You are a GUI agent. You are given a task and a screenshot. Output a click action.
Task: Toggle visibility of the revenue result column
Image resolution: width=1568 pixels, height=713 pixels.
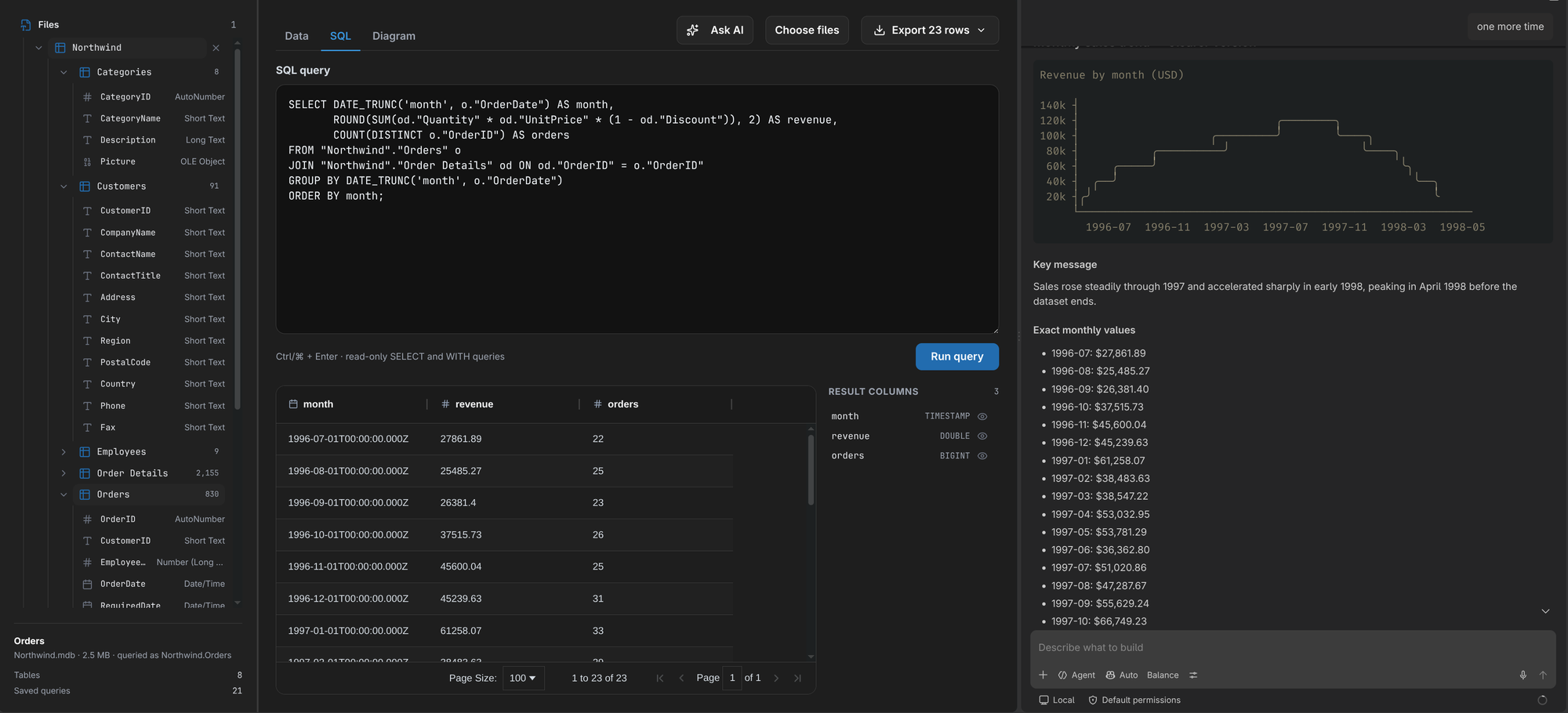point(982,436)
